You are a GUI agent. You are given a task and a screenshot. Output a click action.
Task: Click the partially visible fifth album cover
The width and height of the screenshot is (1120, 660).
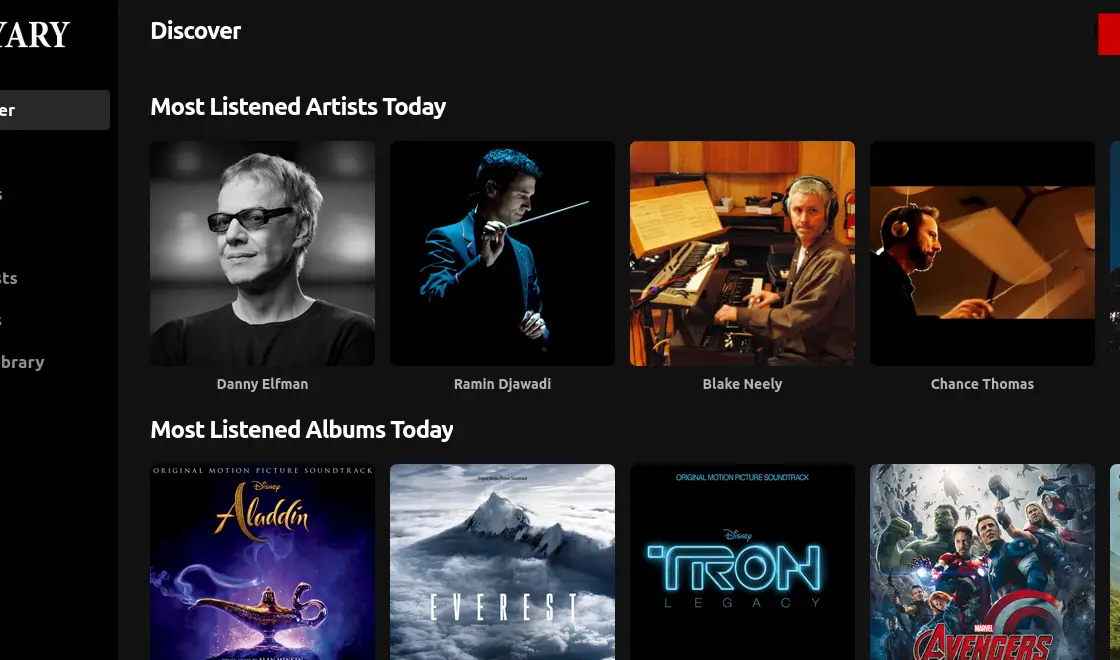[1115, 562]
